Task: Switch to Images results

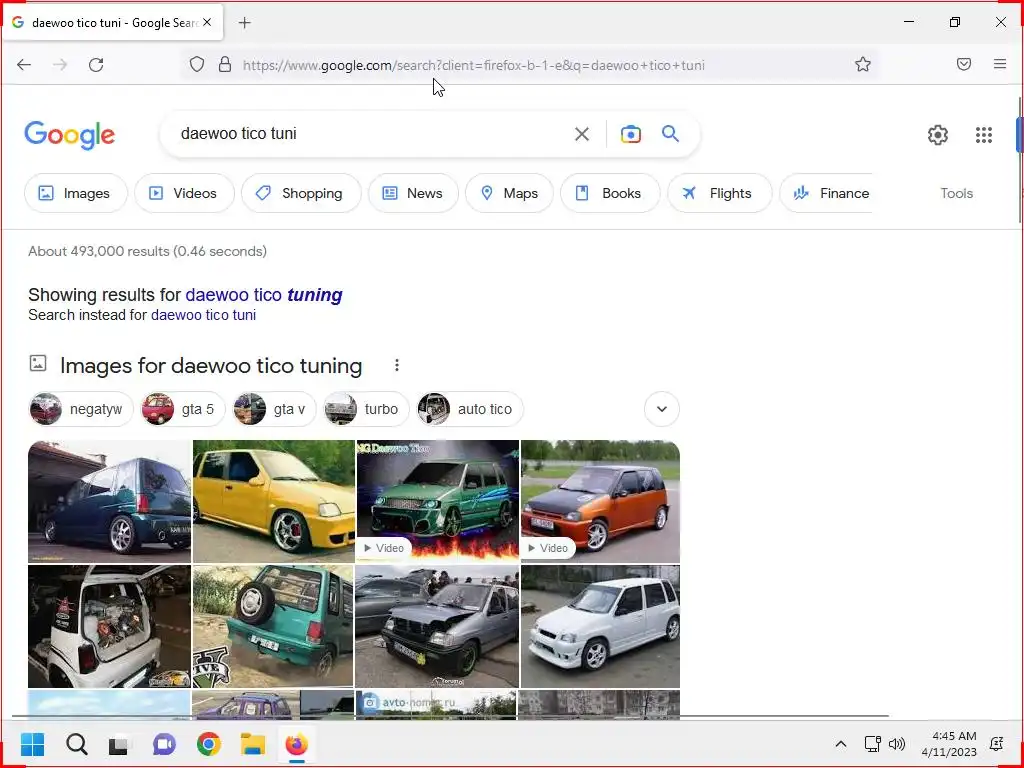Action: (76, 193)
